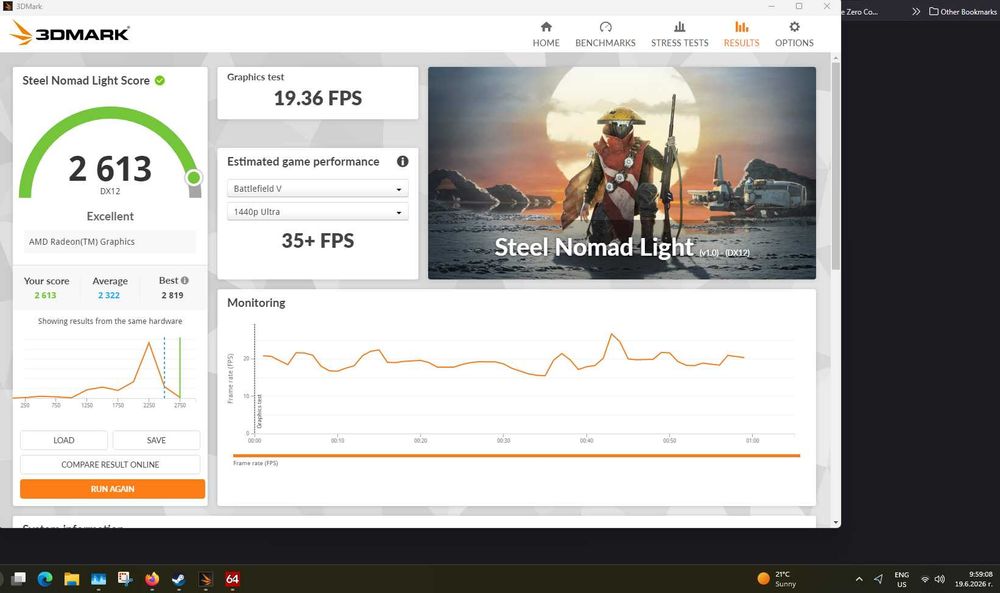
Task: Go to Benchmarks gauge icon
Action: 605,27
